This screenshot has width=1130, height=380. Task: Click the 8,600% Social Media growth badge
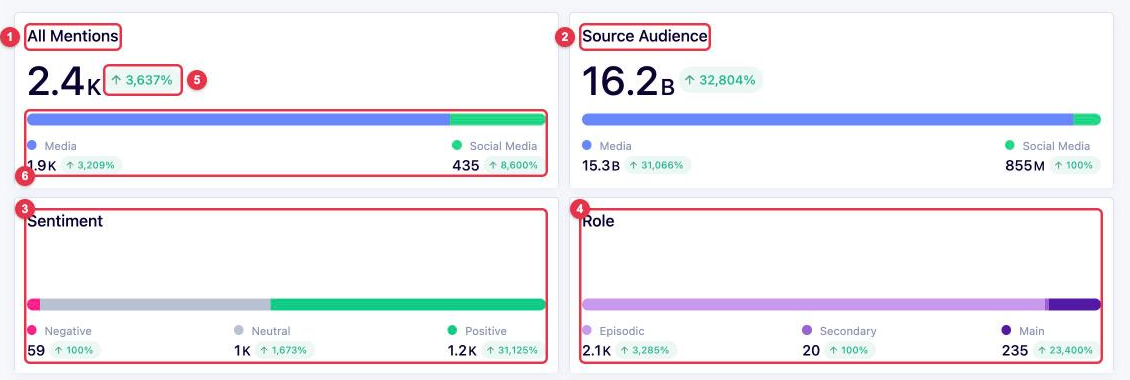pos(513,165)
